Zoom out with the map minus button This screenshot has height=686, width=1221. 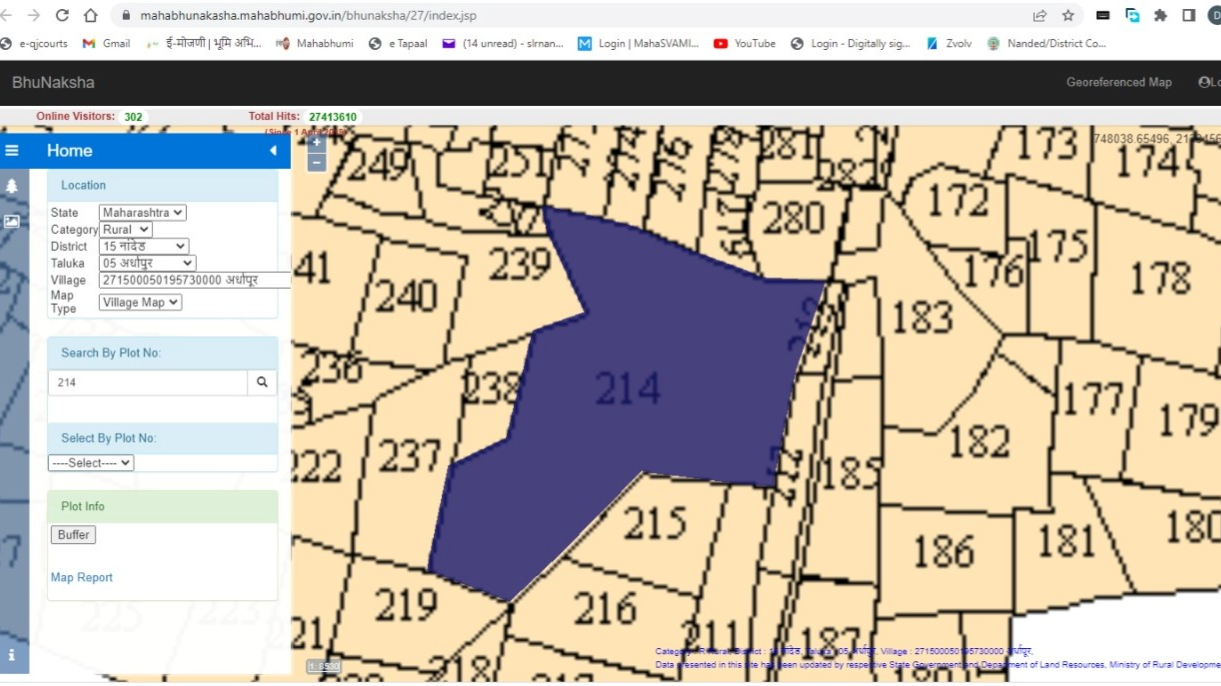pos(316,162)
